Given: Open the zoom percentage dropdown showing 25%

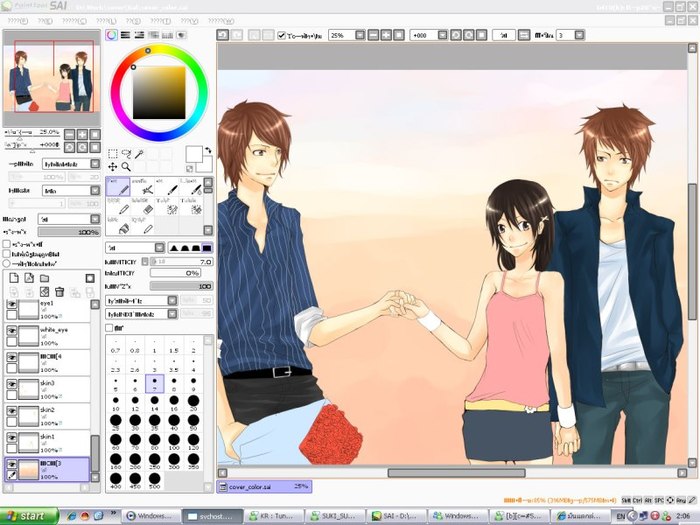Looking at the screenshot, I should click(x=358, y=34).
